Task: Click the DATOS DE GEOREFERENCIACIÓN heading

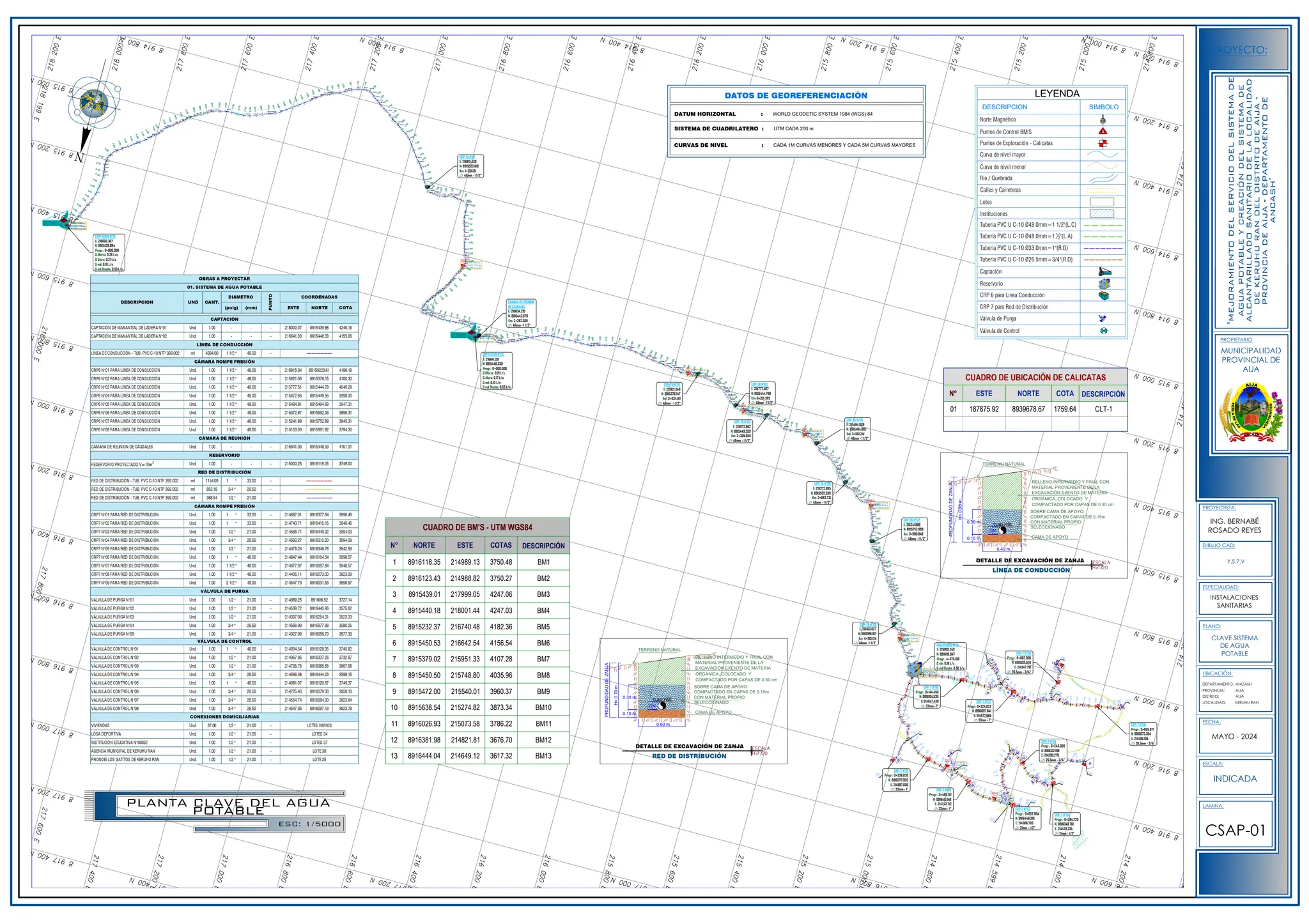Action: 796,95
